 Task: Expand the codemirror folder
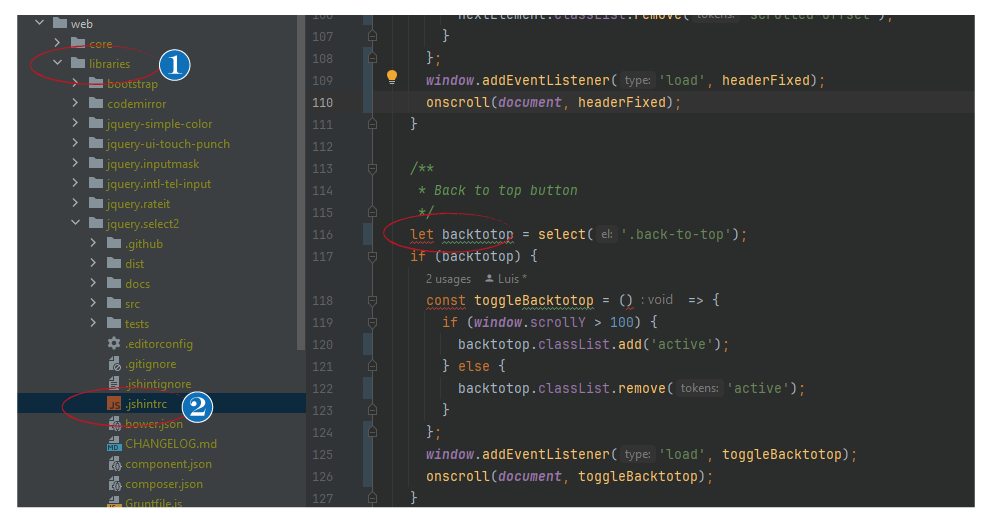click(75, 104)
